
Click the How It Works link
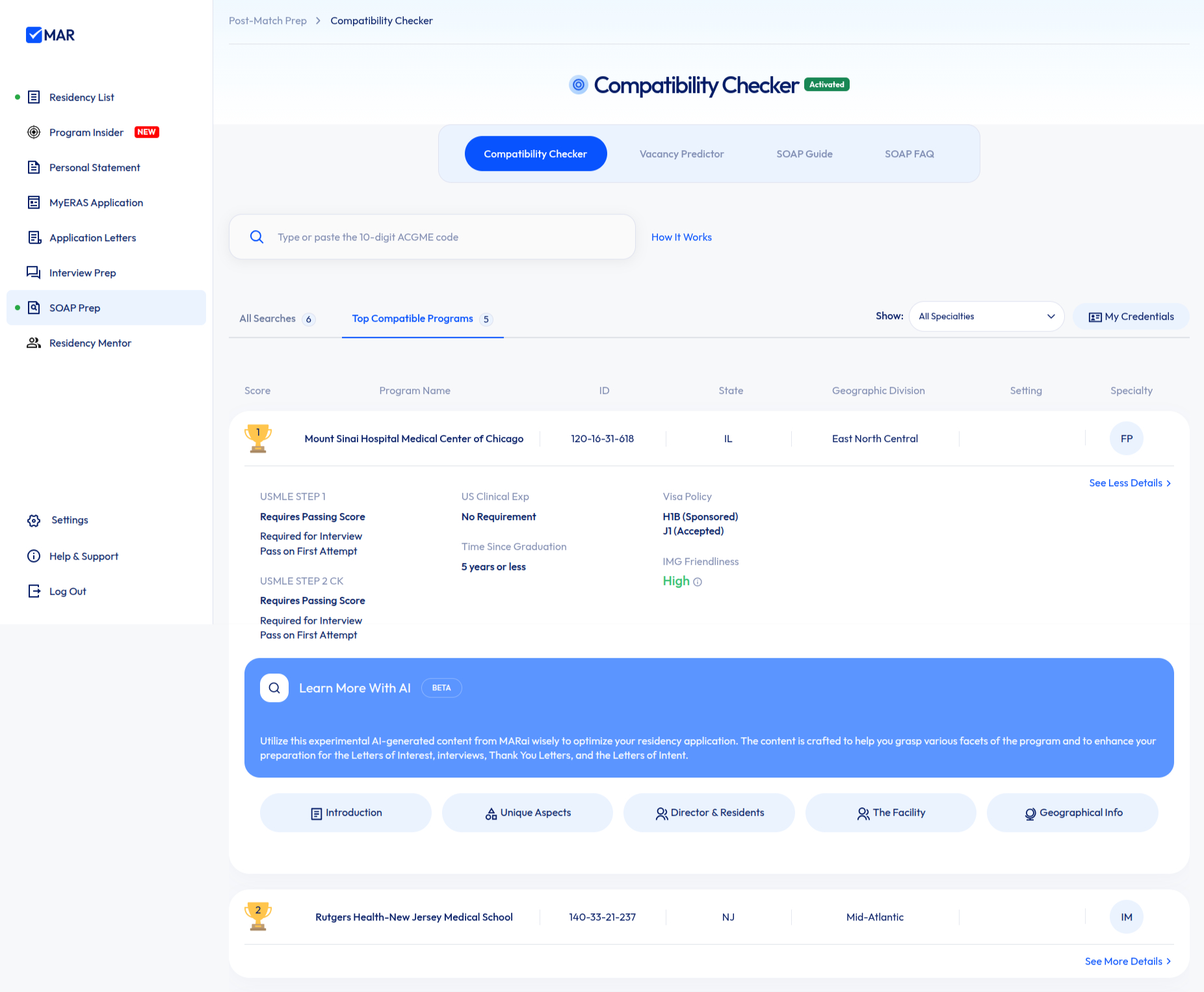(x=681, y=237)
